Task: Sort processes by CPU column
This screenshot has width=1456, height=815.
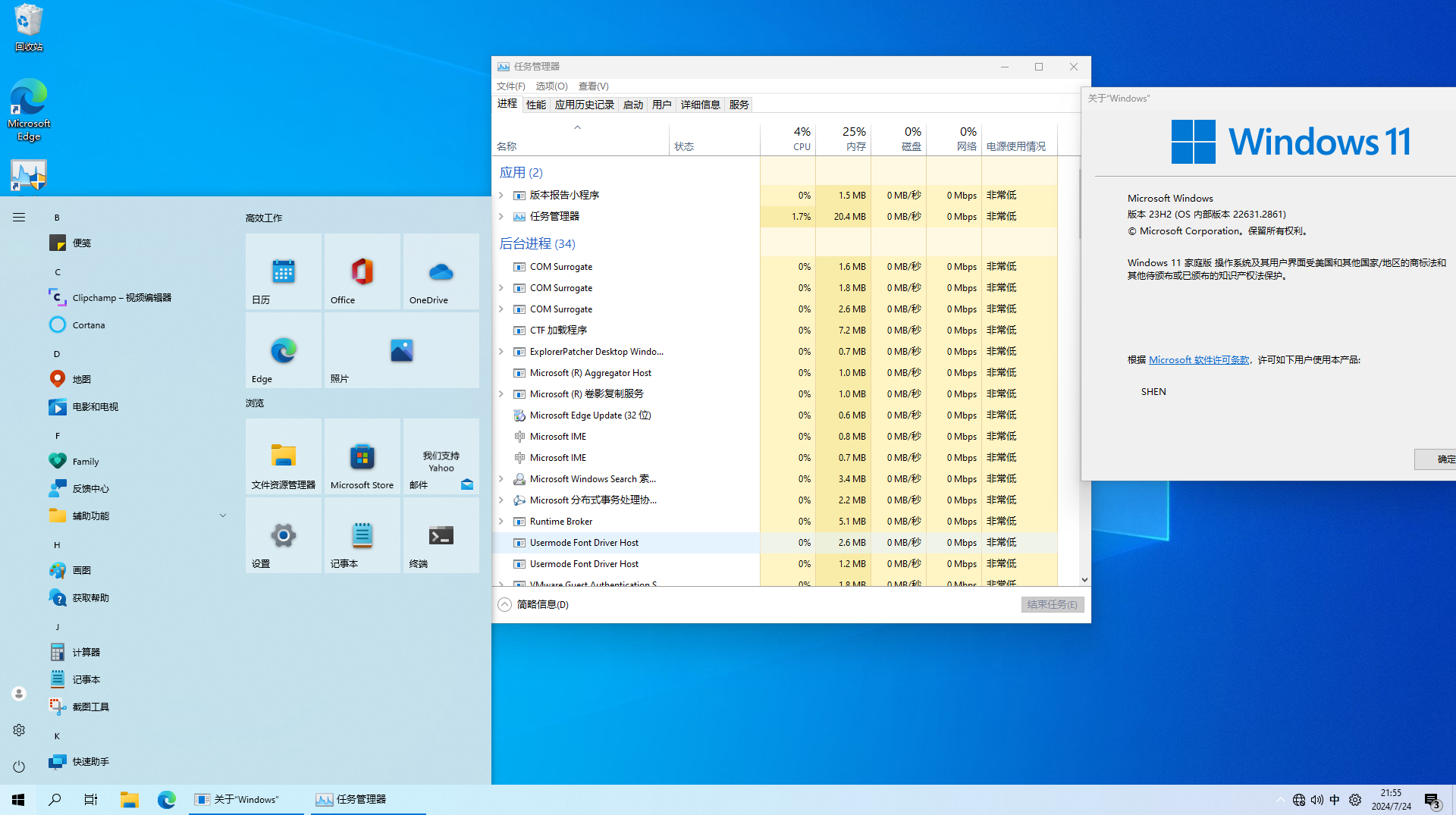Action: tap(788, 139)
